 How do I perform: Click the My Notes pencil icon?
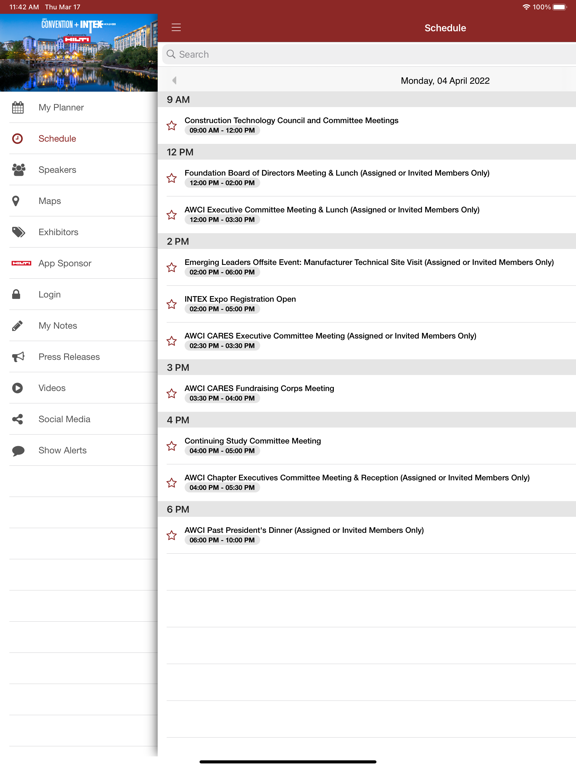pos(17,325)
